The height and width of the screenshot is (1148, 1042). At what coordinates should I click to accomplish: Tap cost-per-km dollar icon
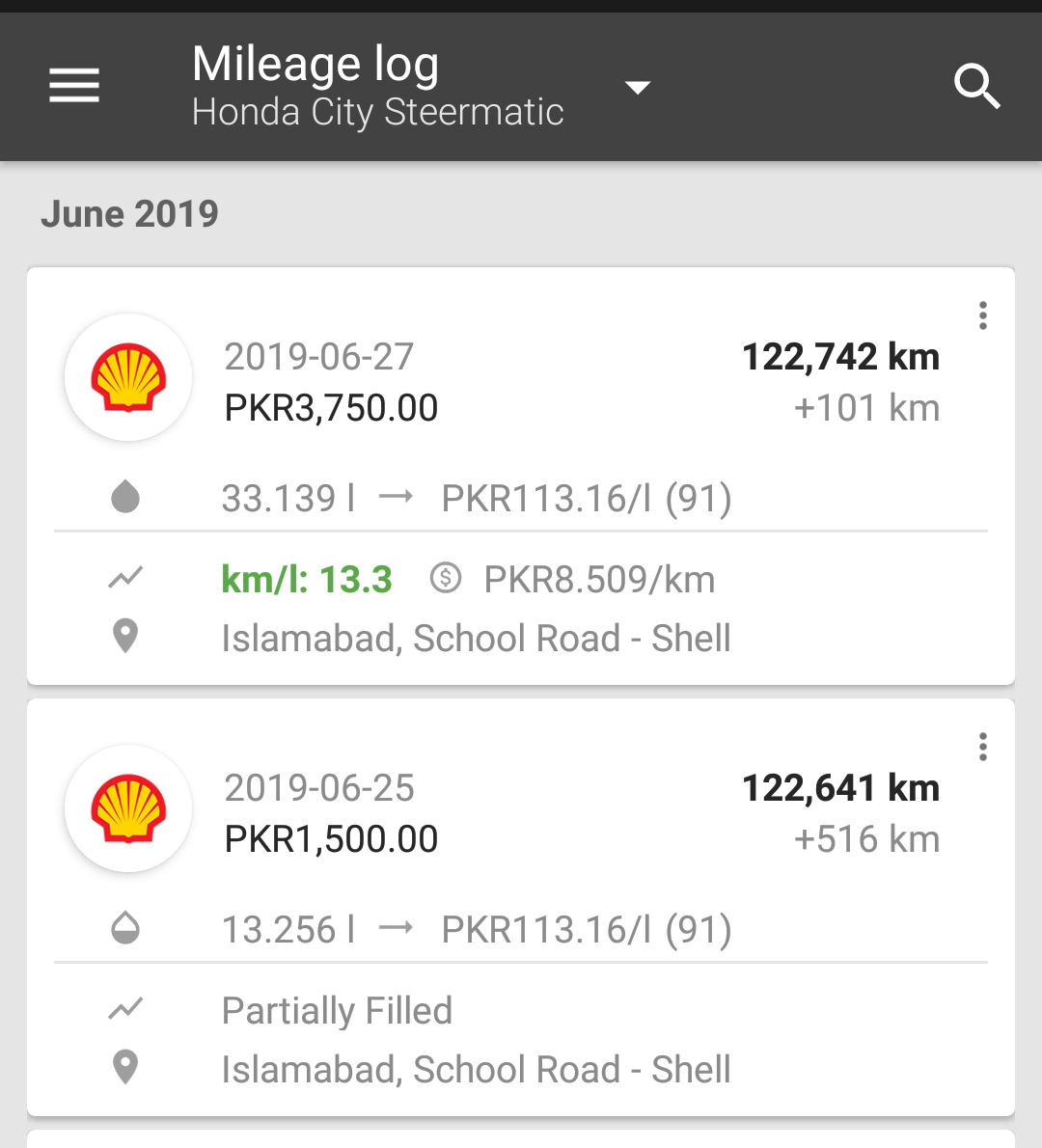point(445,578)
